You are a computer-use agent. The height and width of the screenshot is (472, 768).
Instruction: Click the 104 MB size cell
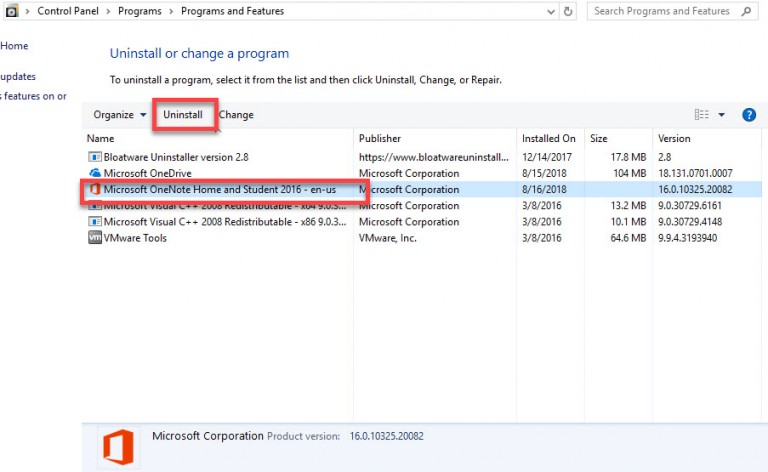[630, 173]
